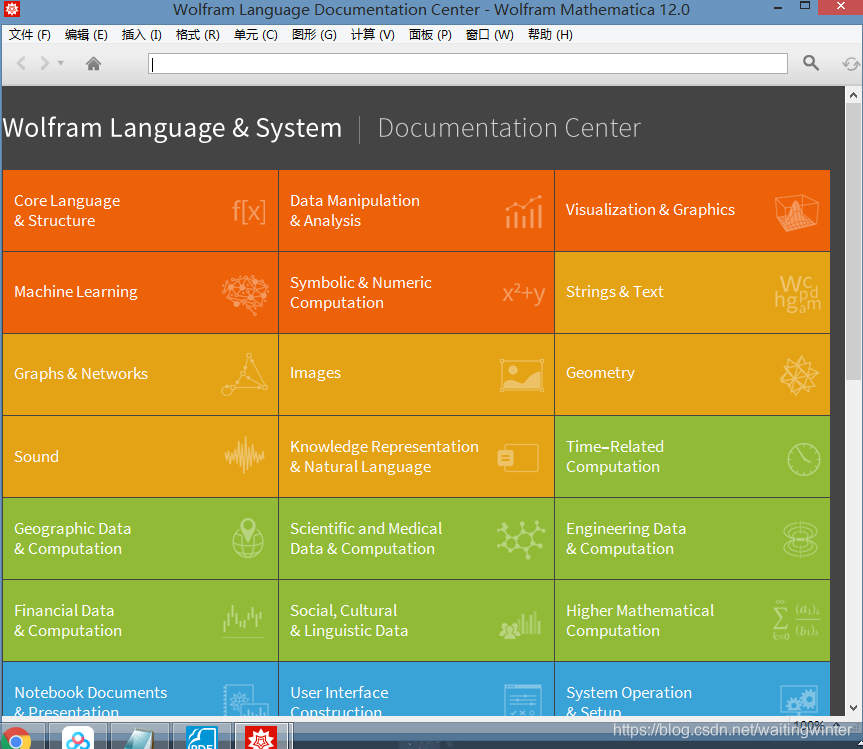Click the letters icon in Strings & Text tile
This screenshot has height=749, width=863.
tap(798, 294)
